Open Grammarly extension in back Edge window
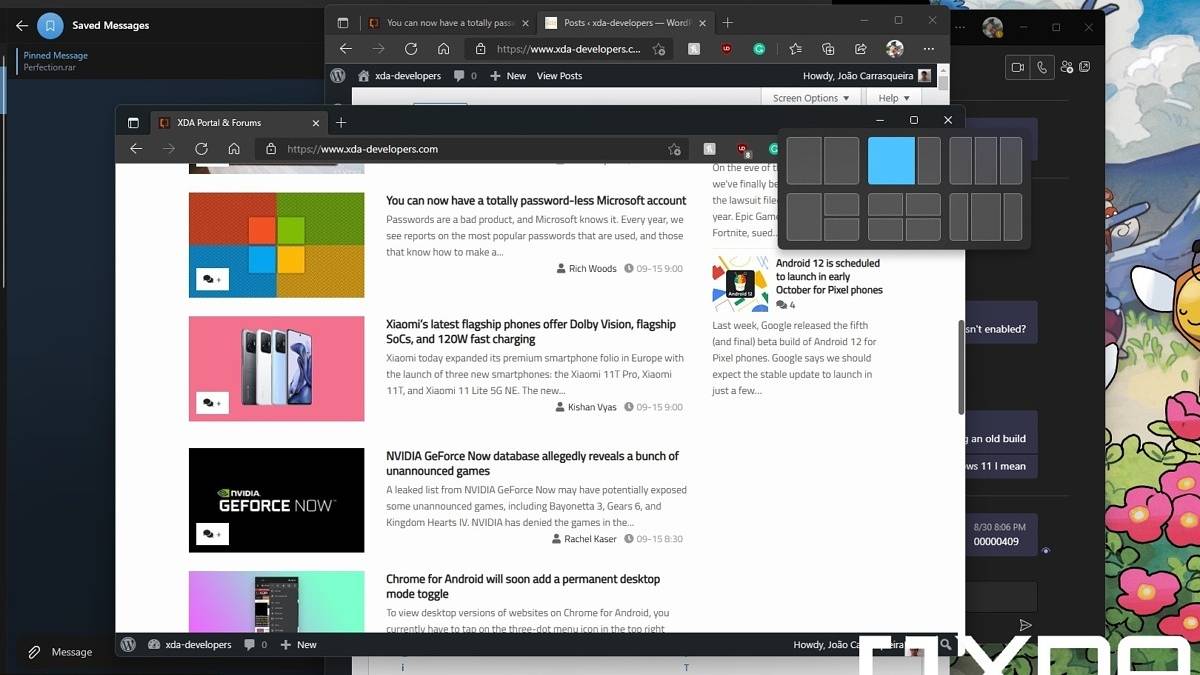The image size is (1200, 675). [760, 48]
